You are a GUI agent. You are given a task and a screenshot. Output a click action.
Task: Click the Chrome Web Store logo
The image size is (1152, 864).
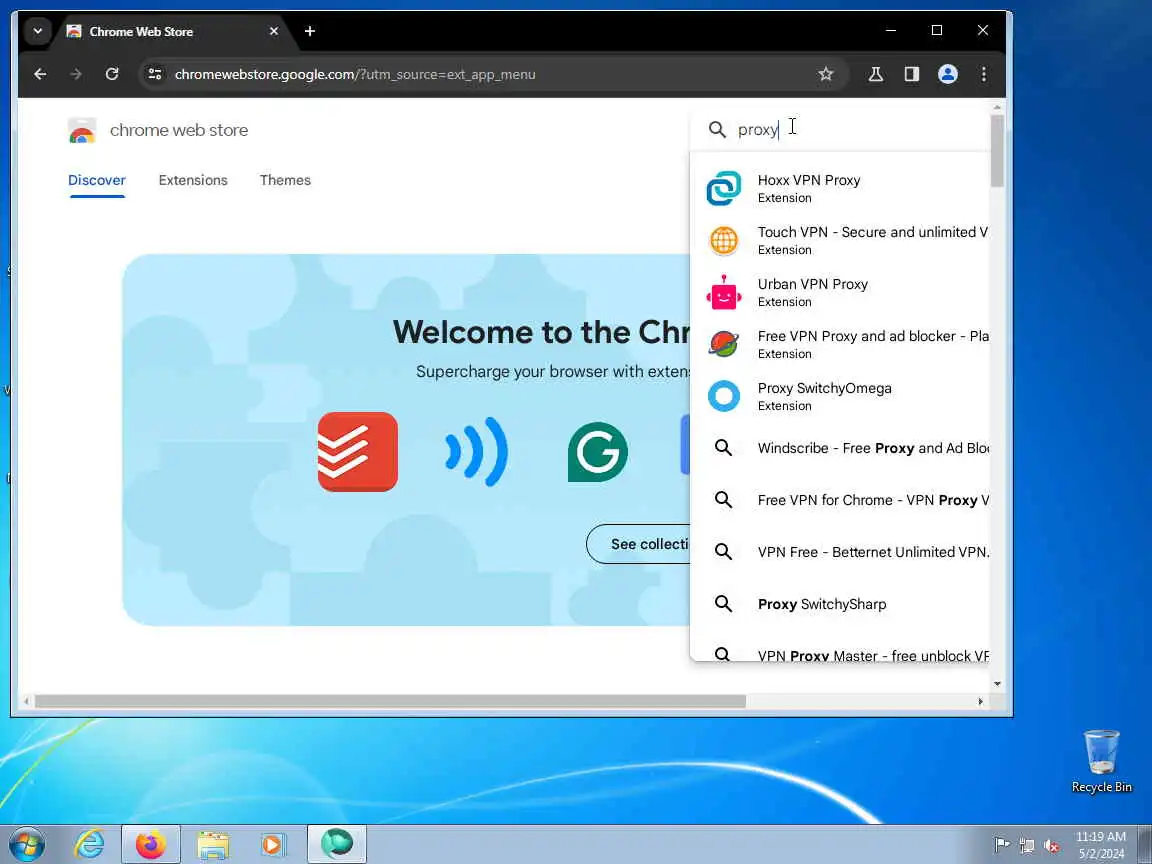pos(82,130)
